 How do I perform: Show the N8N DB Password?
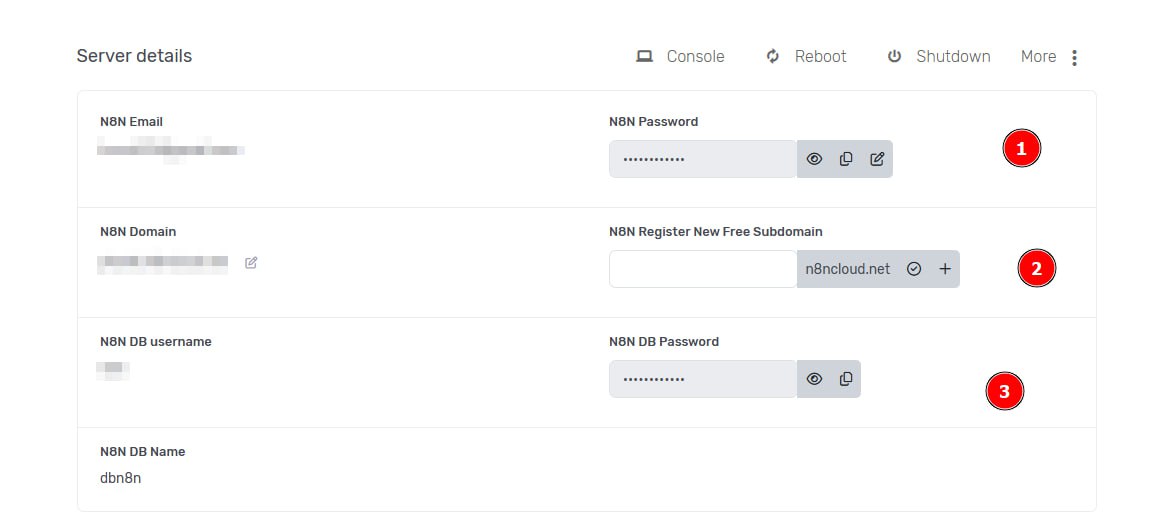pyautogui.click(x=814, y=379)
